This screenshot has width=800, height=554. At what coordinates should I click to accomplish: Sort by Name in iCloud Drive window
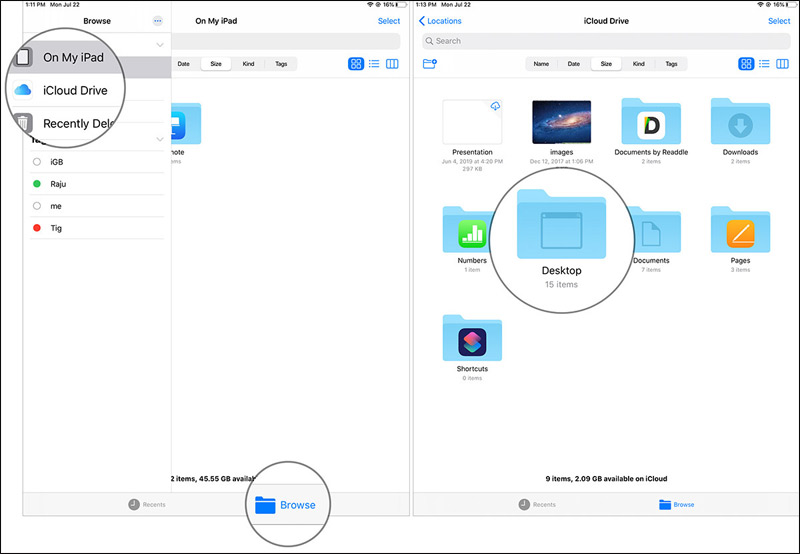(x=541, y=64)
